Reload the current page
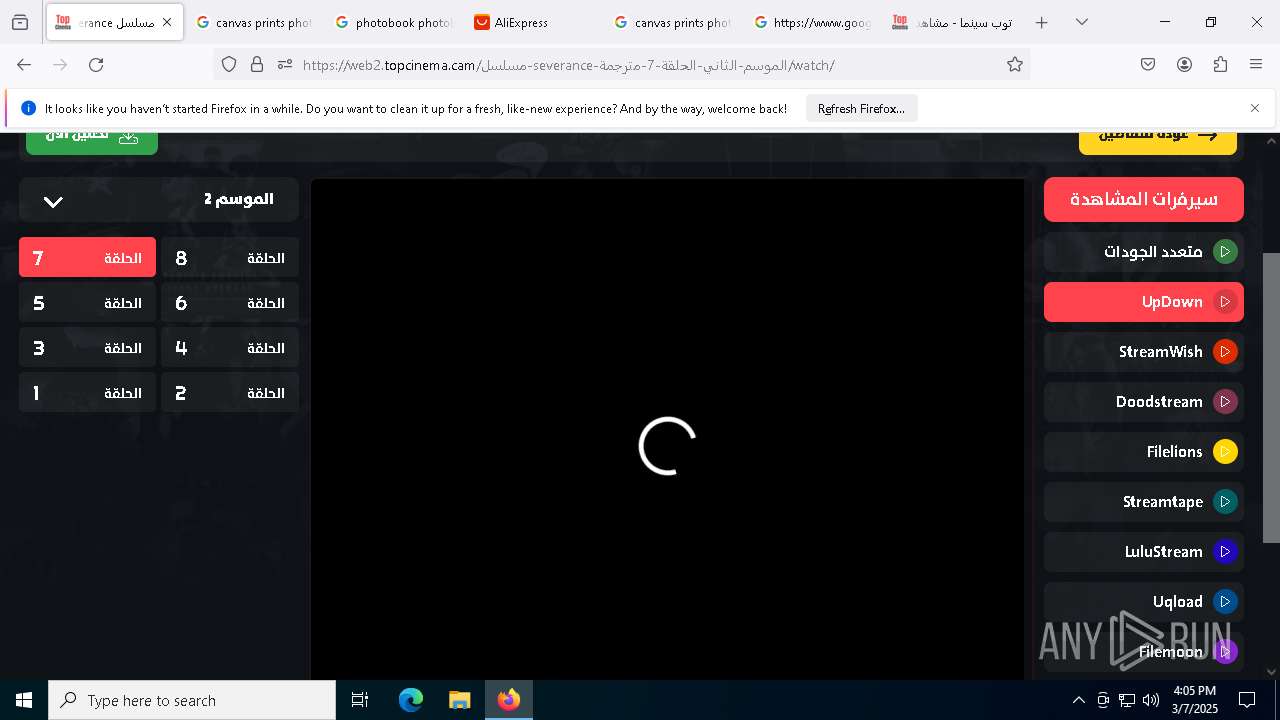The height and width of the screenshot is (720, 1280). coord(96,64)
